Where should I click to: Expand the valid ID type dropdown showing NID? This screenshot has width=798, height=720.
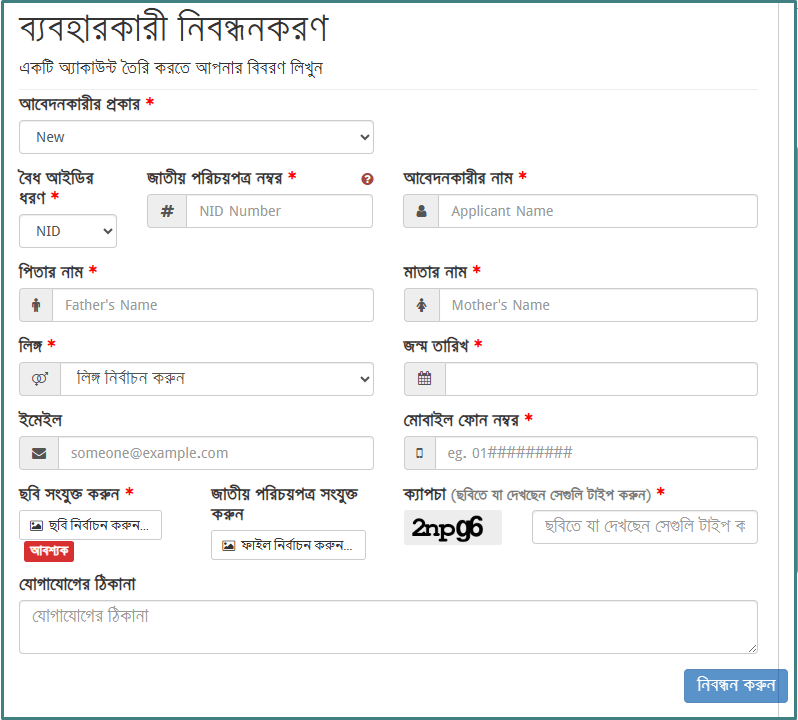(x=68, y=231)
